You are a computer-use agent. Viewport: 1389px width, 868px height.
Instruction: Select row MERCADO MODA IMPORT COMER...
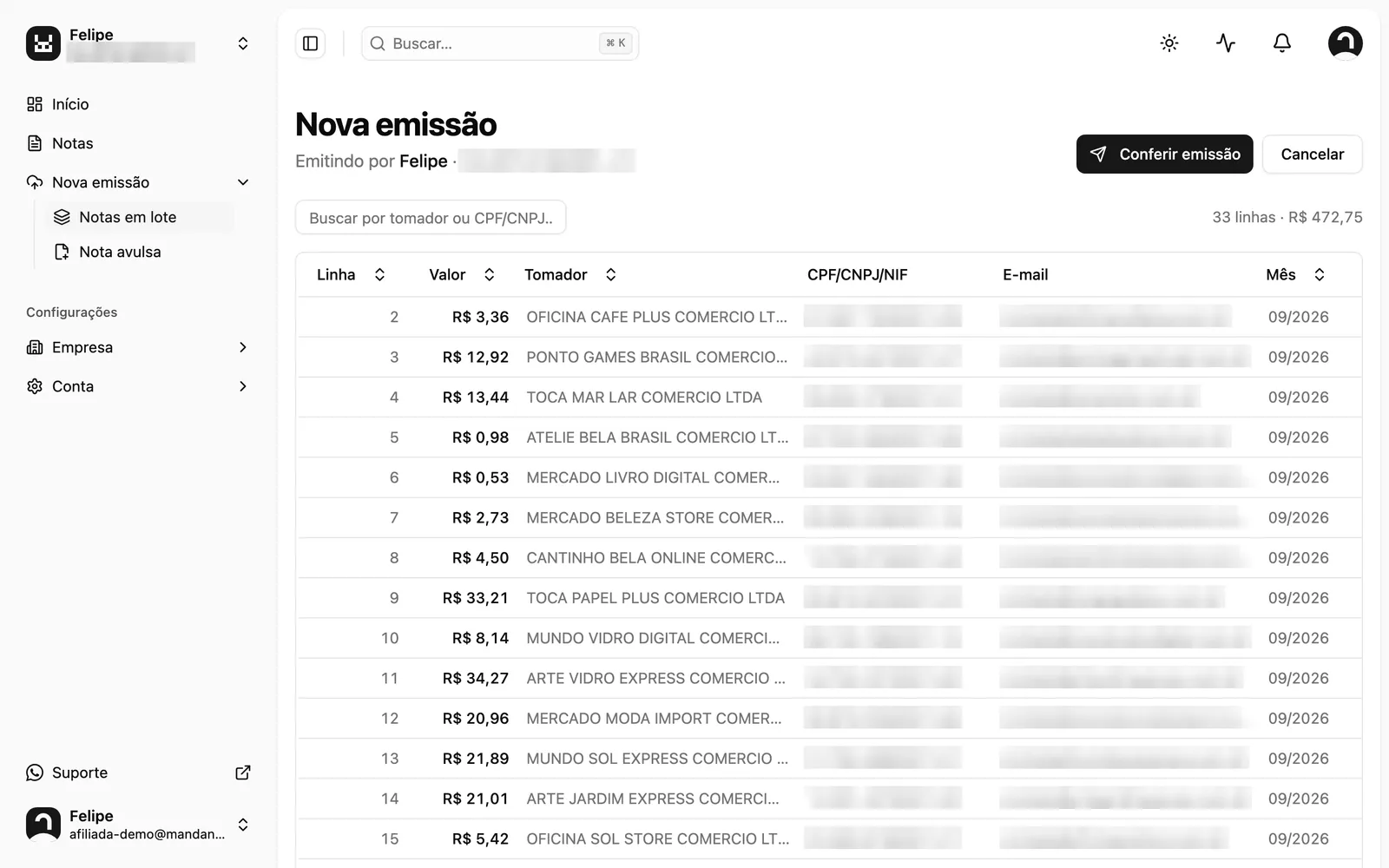click(x=829, y=719)
